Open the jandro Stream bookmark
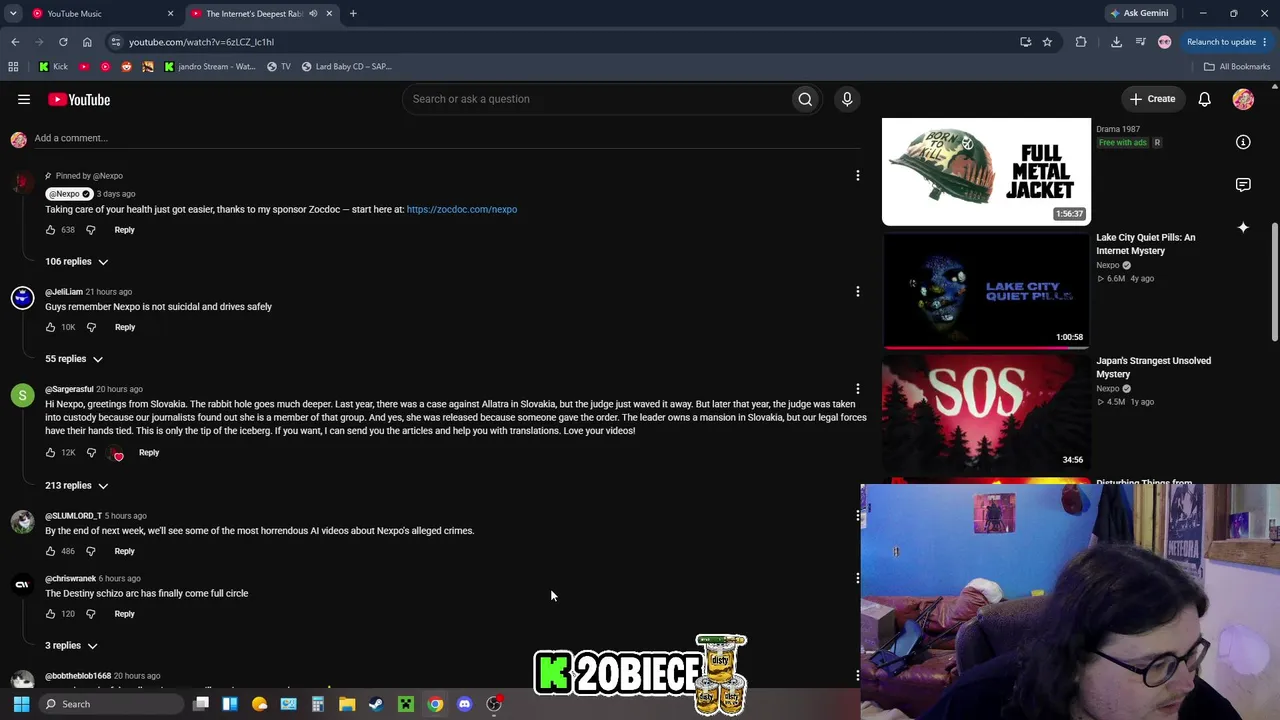This screenshot has width=1280, height=720. point(210,67)
